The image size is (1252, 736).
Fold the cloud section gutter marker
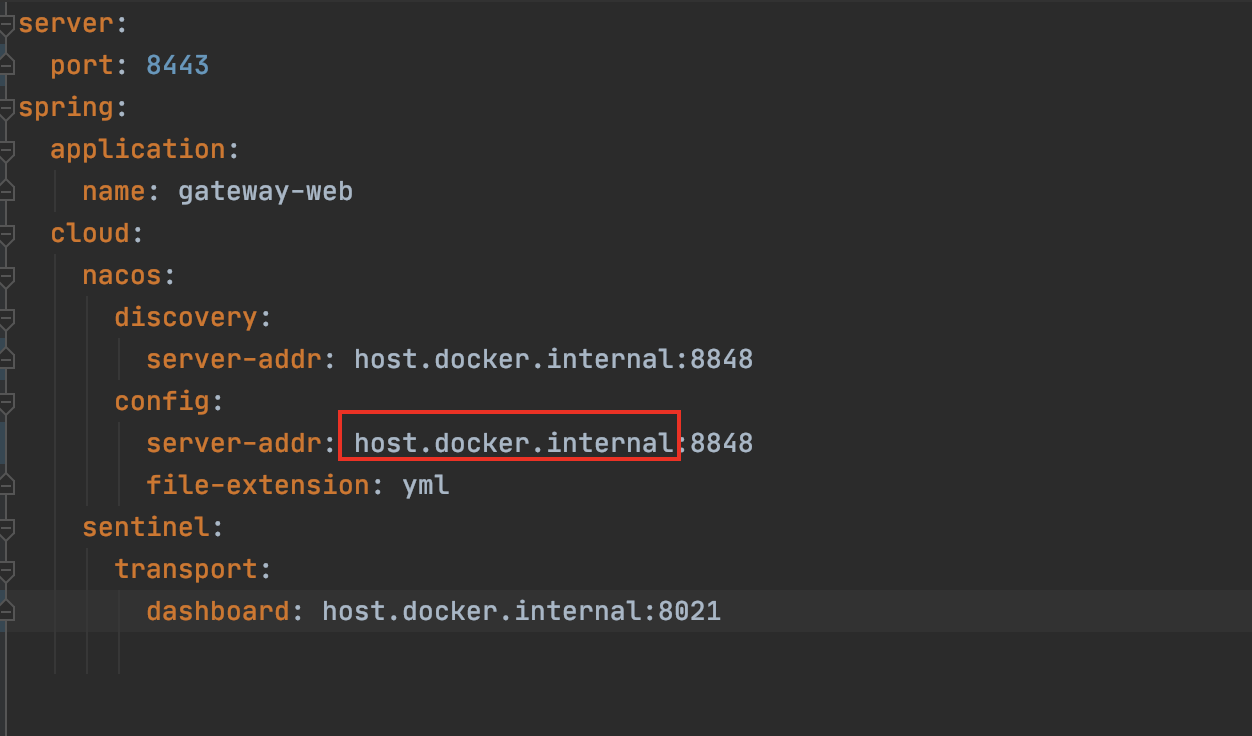pyautogui.click(x=7, y=234)
